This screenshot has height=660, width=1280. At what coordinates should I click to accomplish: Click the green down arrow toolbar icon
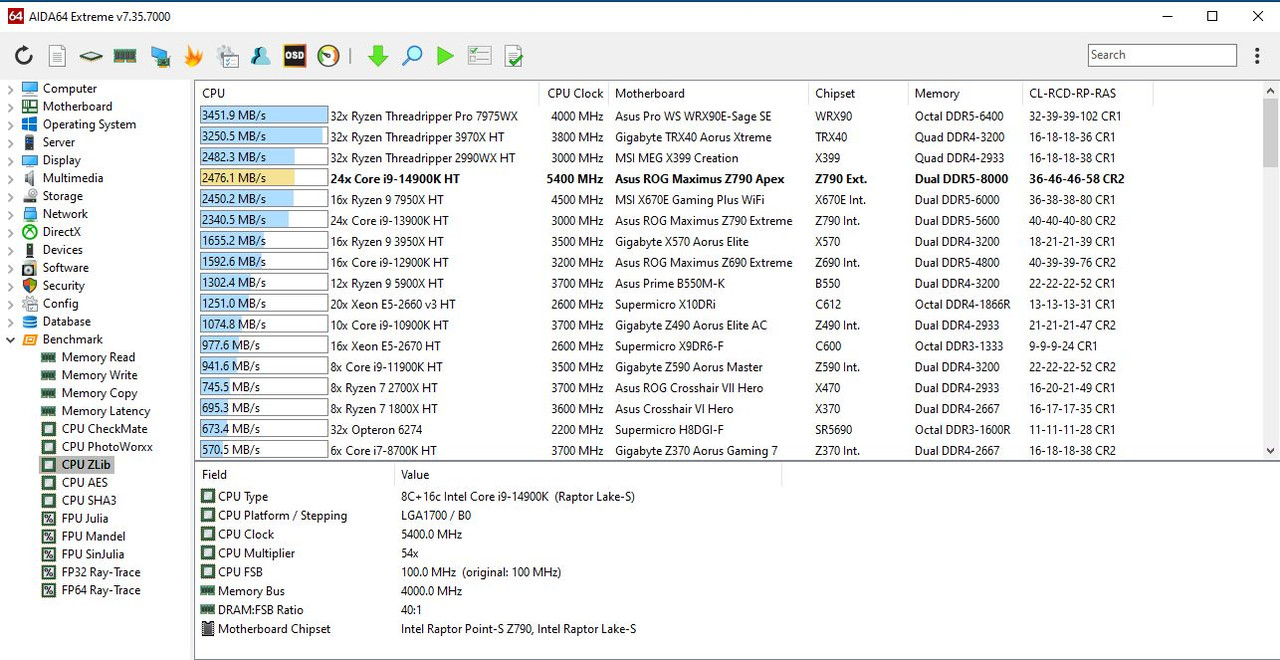coord(378,56)
